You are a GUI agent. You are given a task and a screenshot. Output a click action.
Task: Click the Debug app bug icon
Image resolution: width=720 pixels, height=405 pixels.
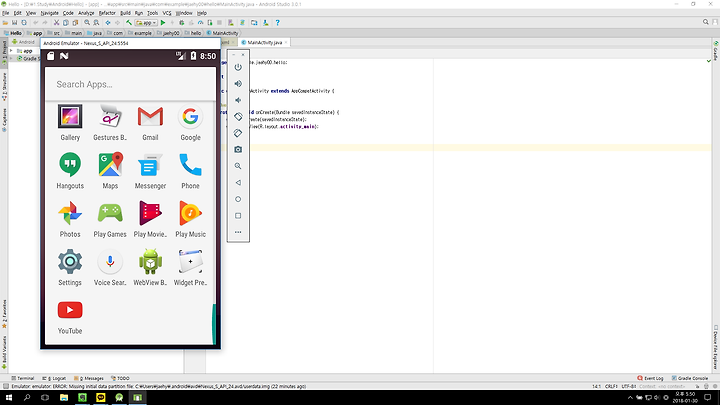coord(182,22)
